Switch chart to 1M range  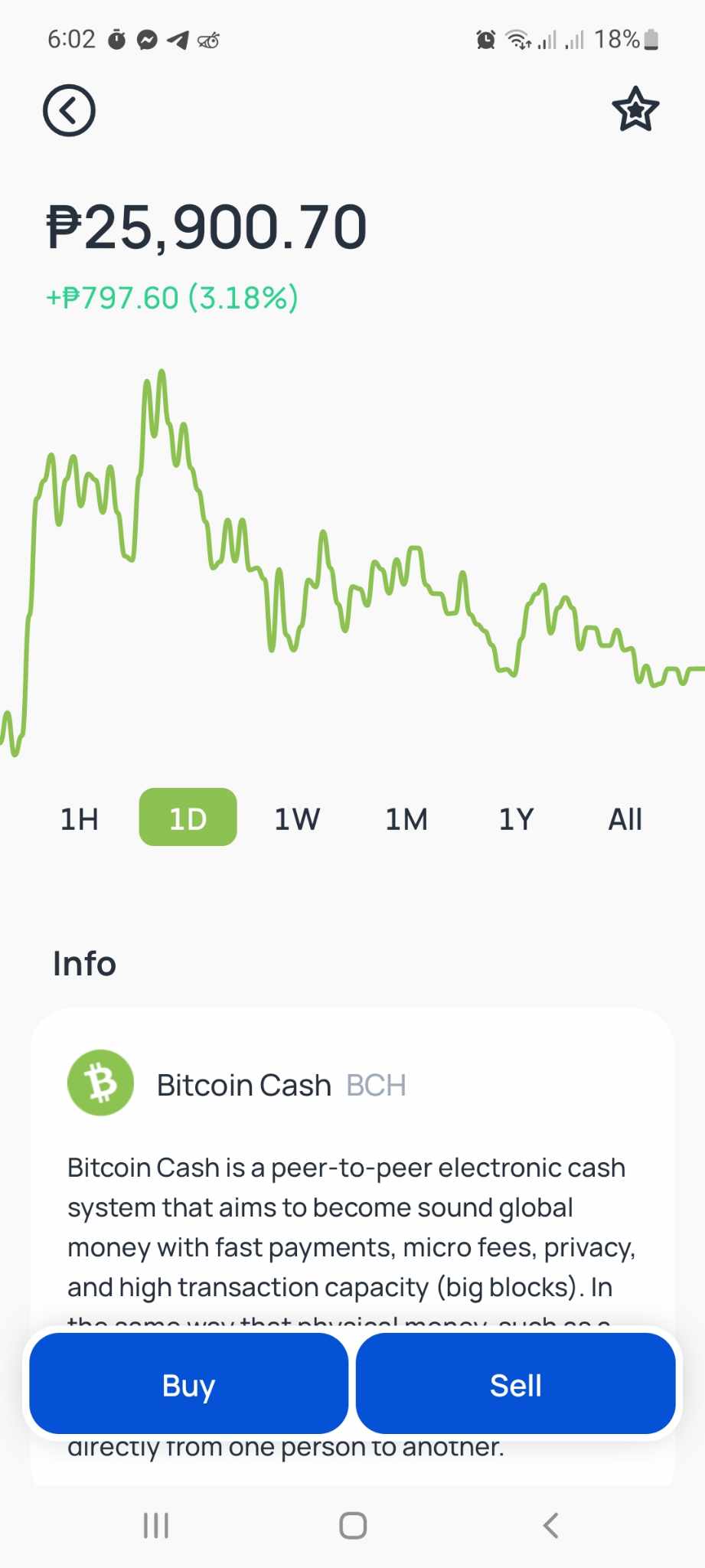(406, 818)
